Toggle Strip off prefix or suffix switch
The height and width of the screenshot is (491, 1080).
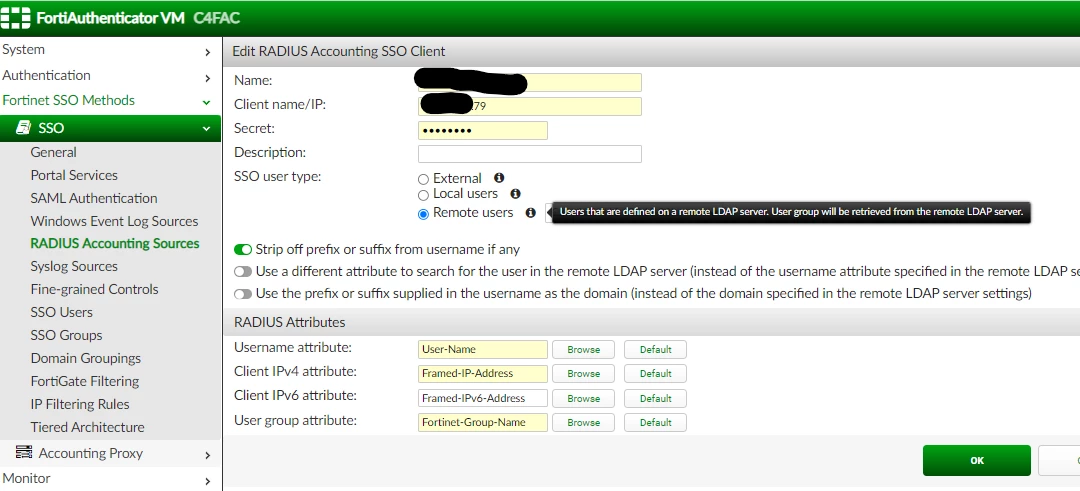[243, 249]
